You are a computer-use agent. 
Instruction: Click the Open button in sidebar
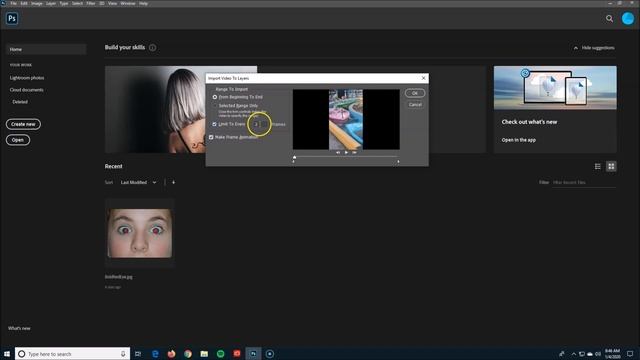[18, 140]
